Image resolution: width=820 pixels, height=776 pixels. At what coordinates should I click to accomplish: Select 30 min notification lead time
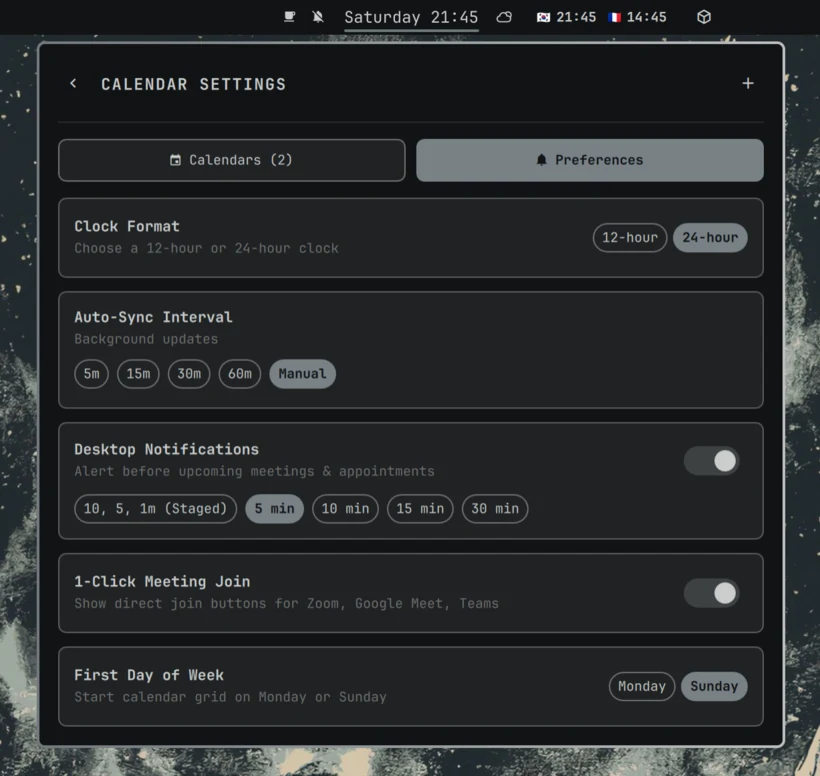[495, 509]
